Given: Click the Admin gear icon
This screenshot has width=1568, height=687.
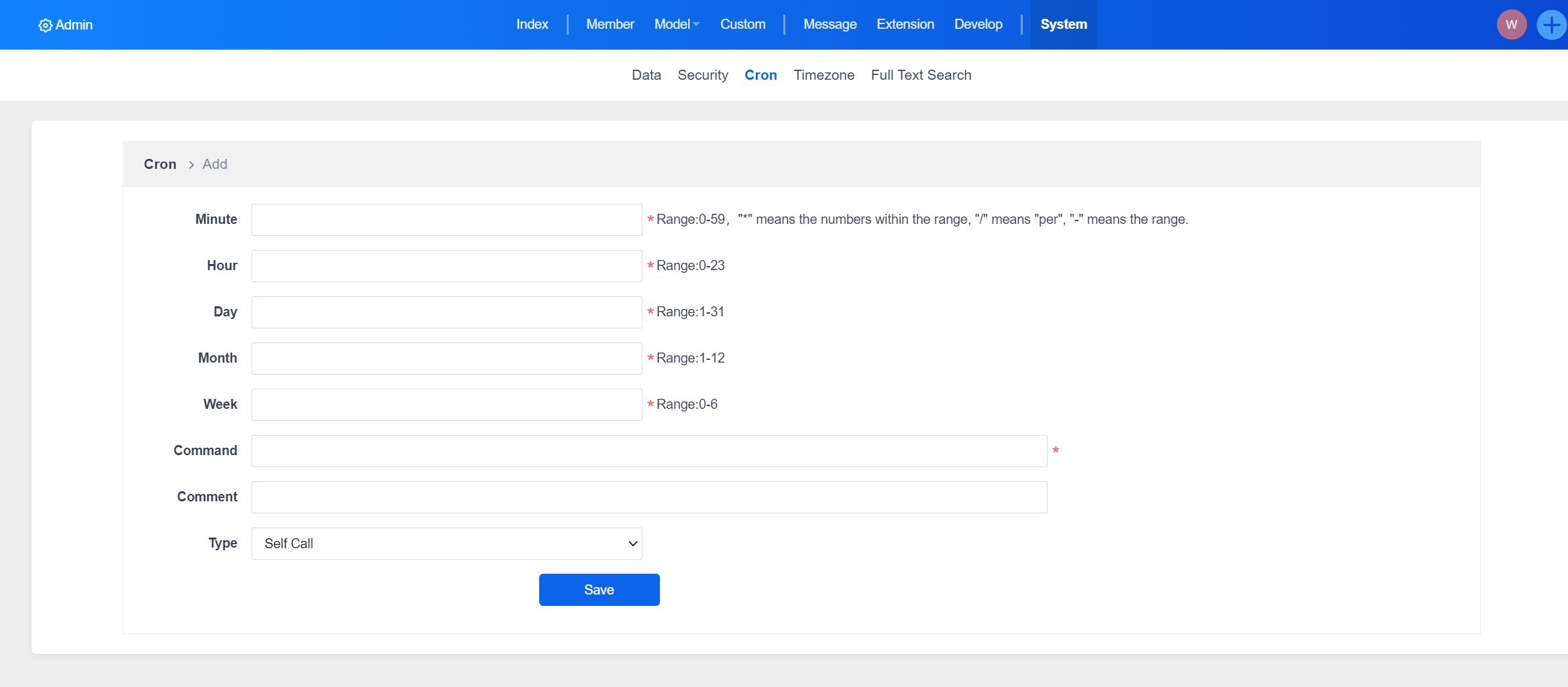Looking at the screenshot, I should click(45, 25).
